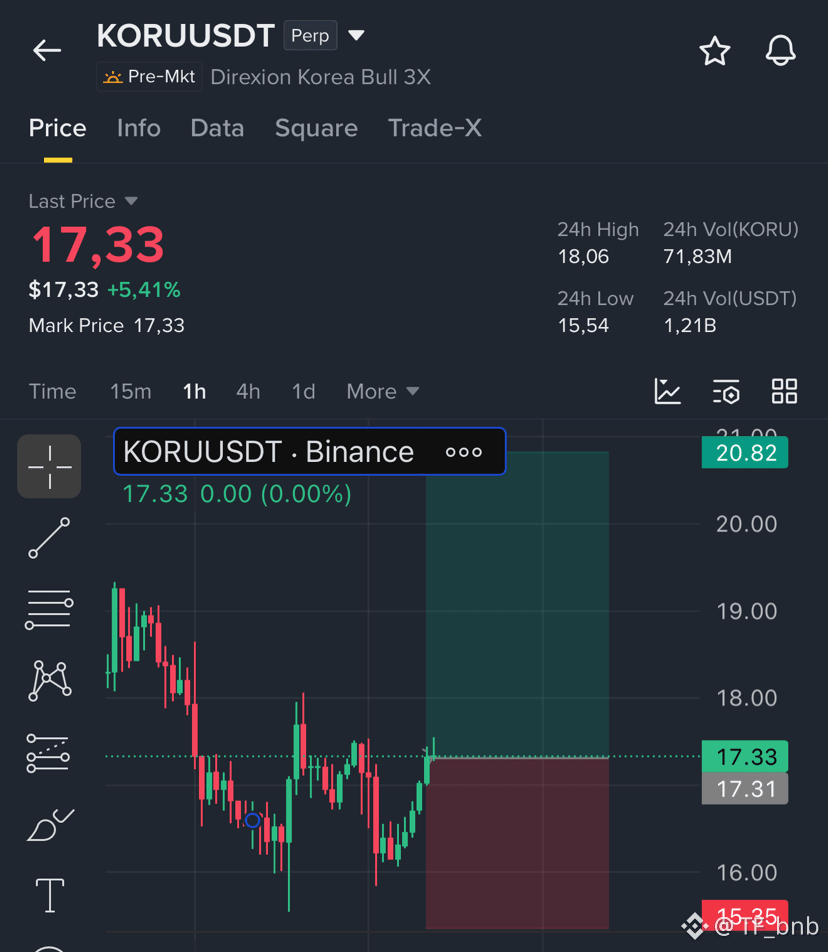Select the 15m chart interval

coord(131,392)
